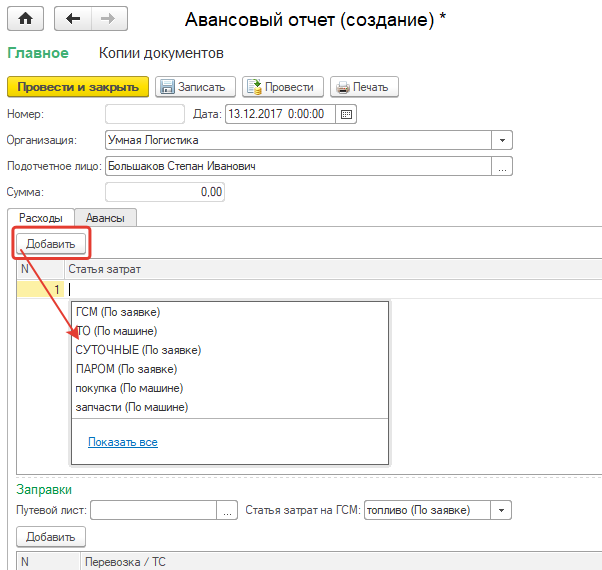Click the Провести button
This screenshot has height=570, width=602.
(283, 87)
